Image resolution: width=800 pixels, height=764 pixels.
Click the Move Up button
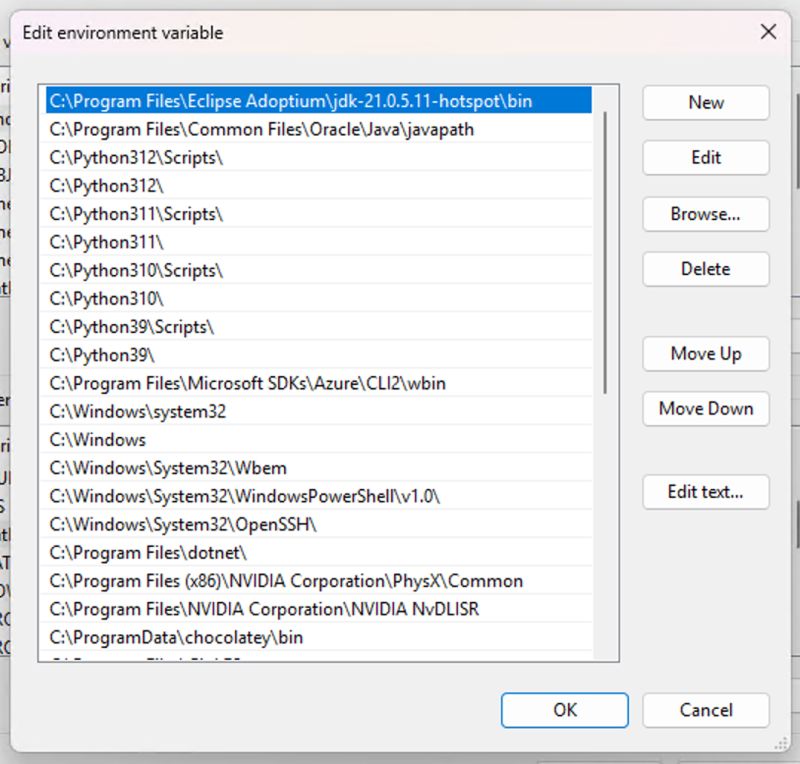pyautogui.click(x=705, y=354)
